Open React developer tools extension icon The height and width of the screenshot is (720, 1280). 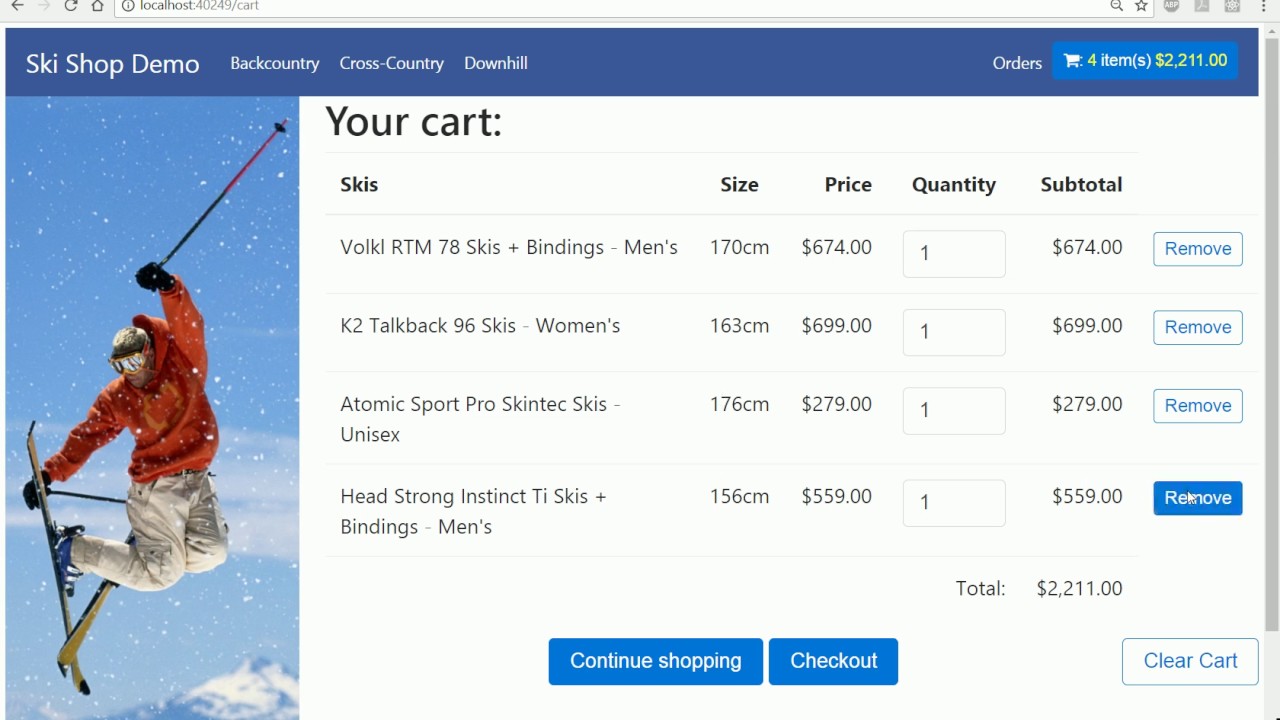[x=1232, y=5]
